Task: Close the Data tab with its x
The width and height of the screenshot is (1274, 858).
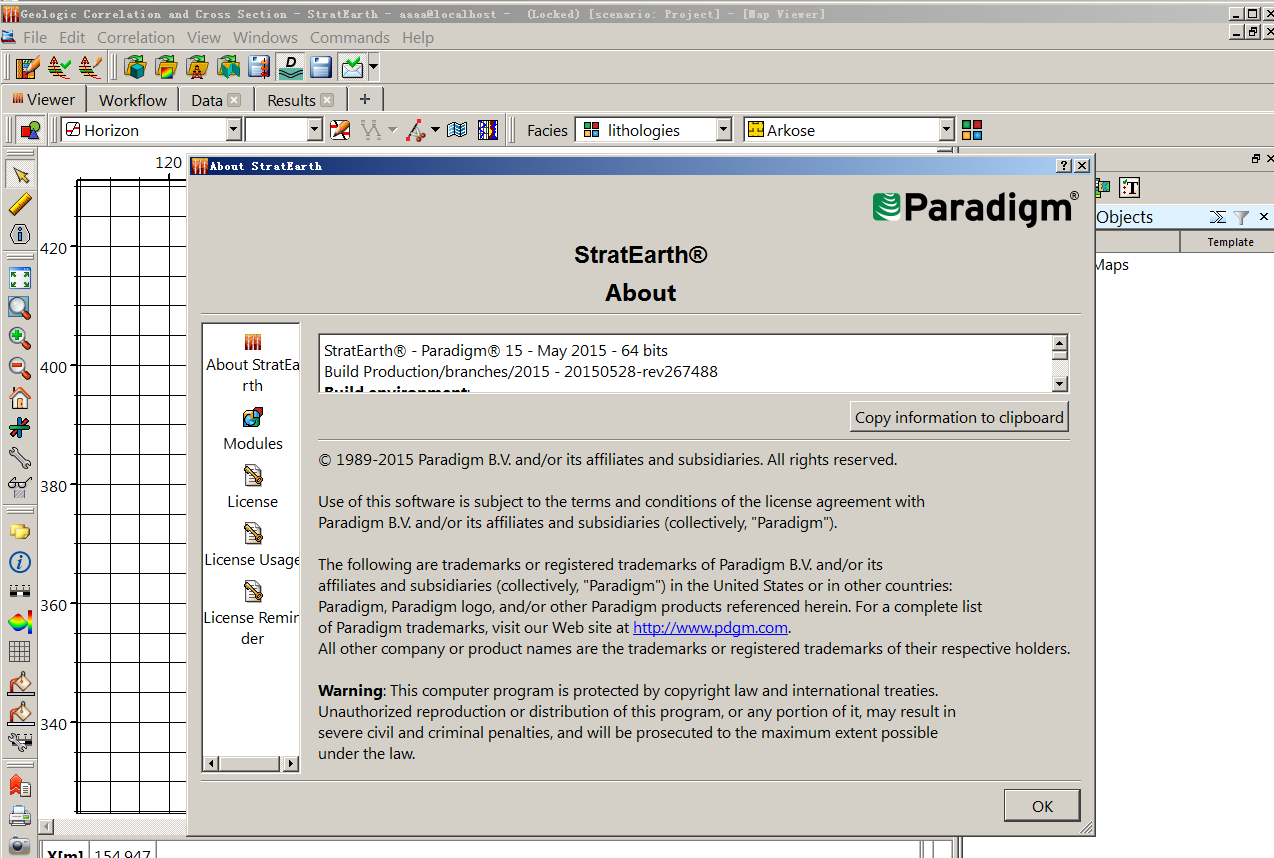Action: pos(234,100)
